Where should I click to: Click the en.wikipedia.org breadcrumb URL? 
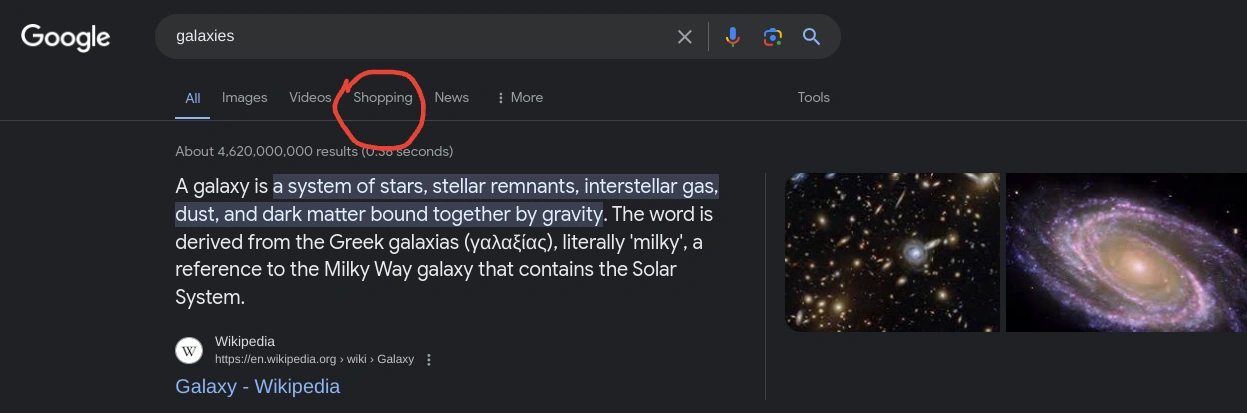[x=314, y=360]
